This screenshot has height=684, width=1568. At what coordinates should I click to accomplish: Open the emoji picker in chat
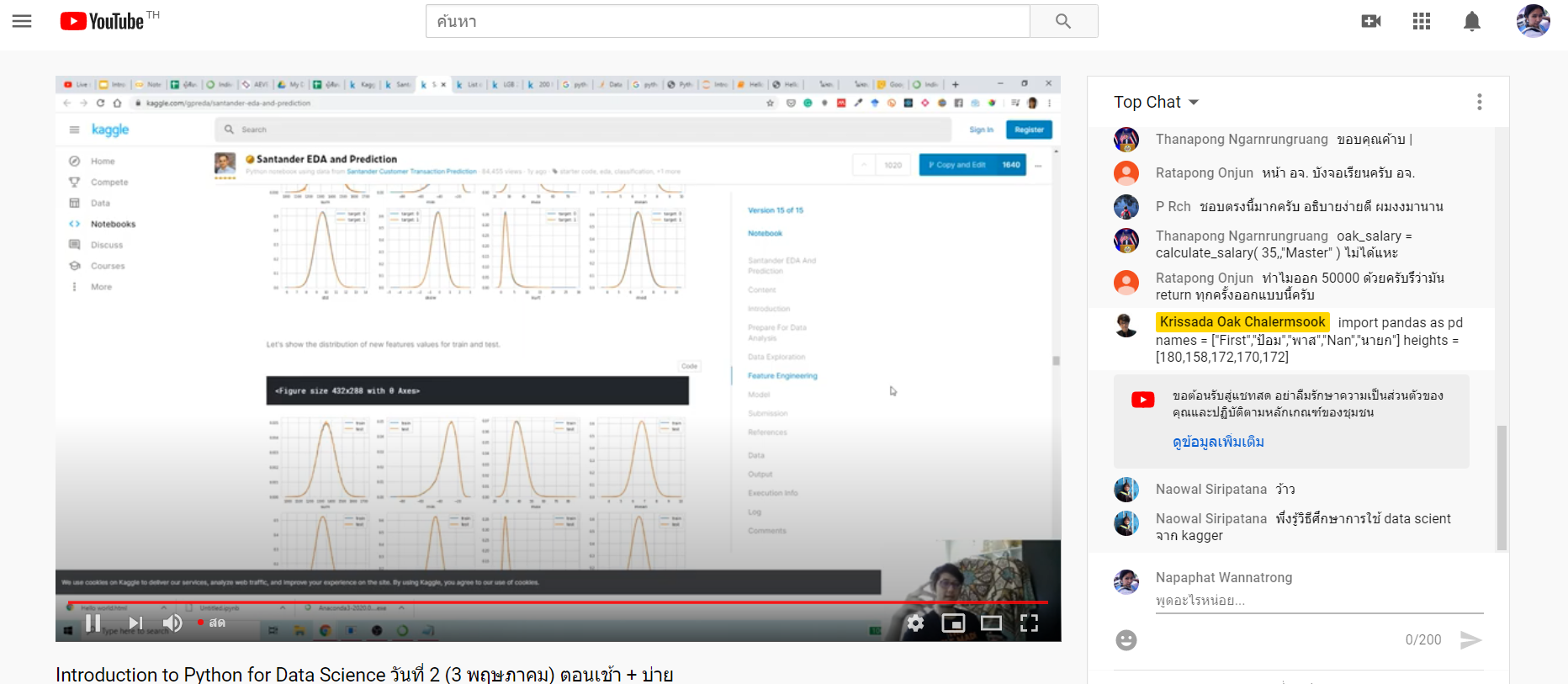(x=1126, y=640)
